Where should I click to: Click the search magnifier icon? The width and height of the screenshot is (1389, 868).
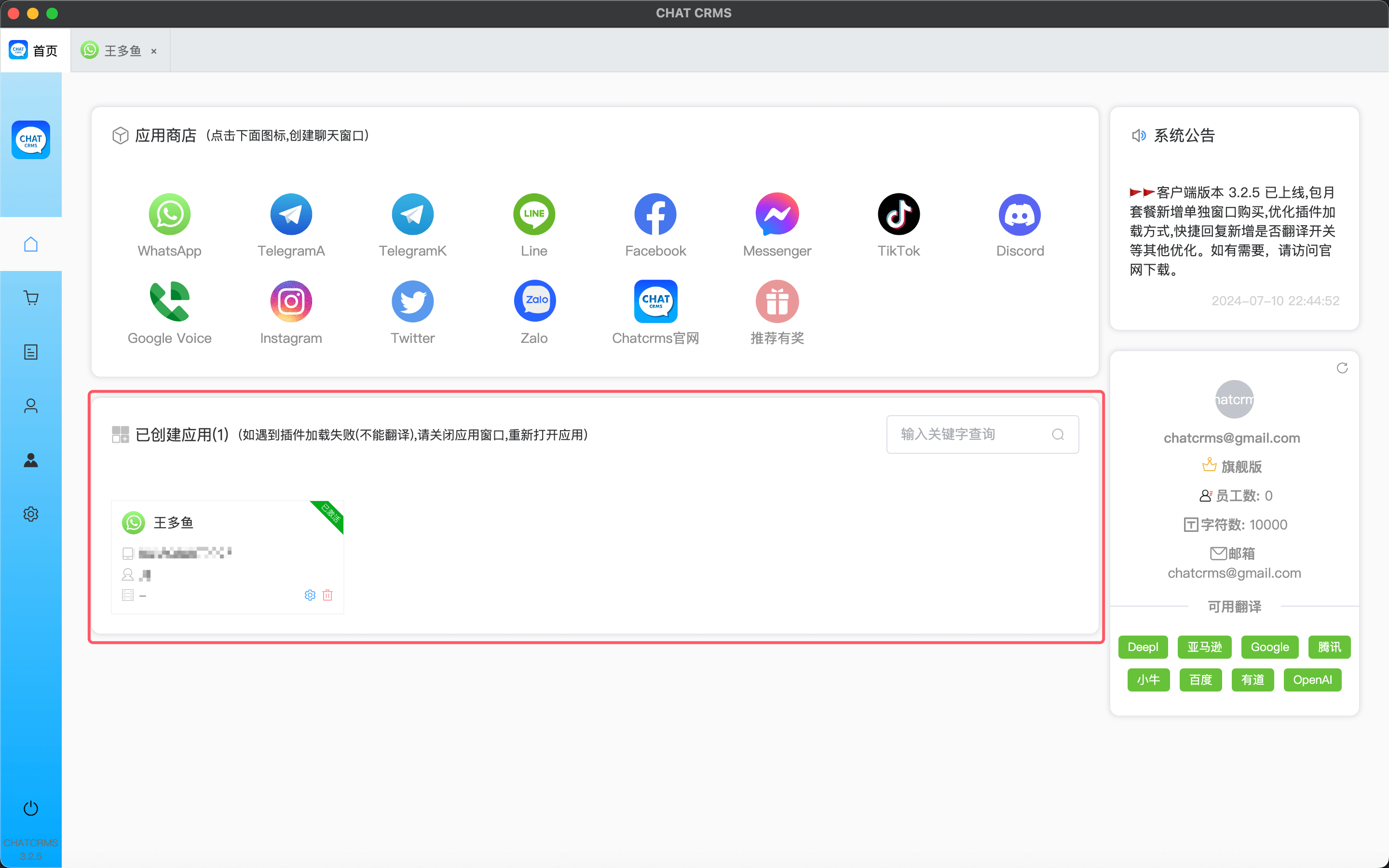coord(1058,434)
